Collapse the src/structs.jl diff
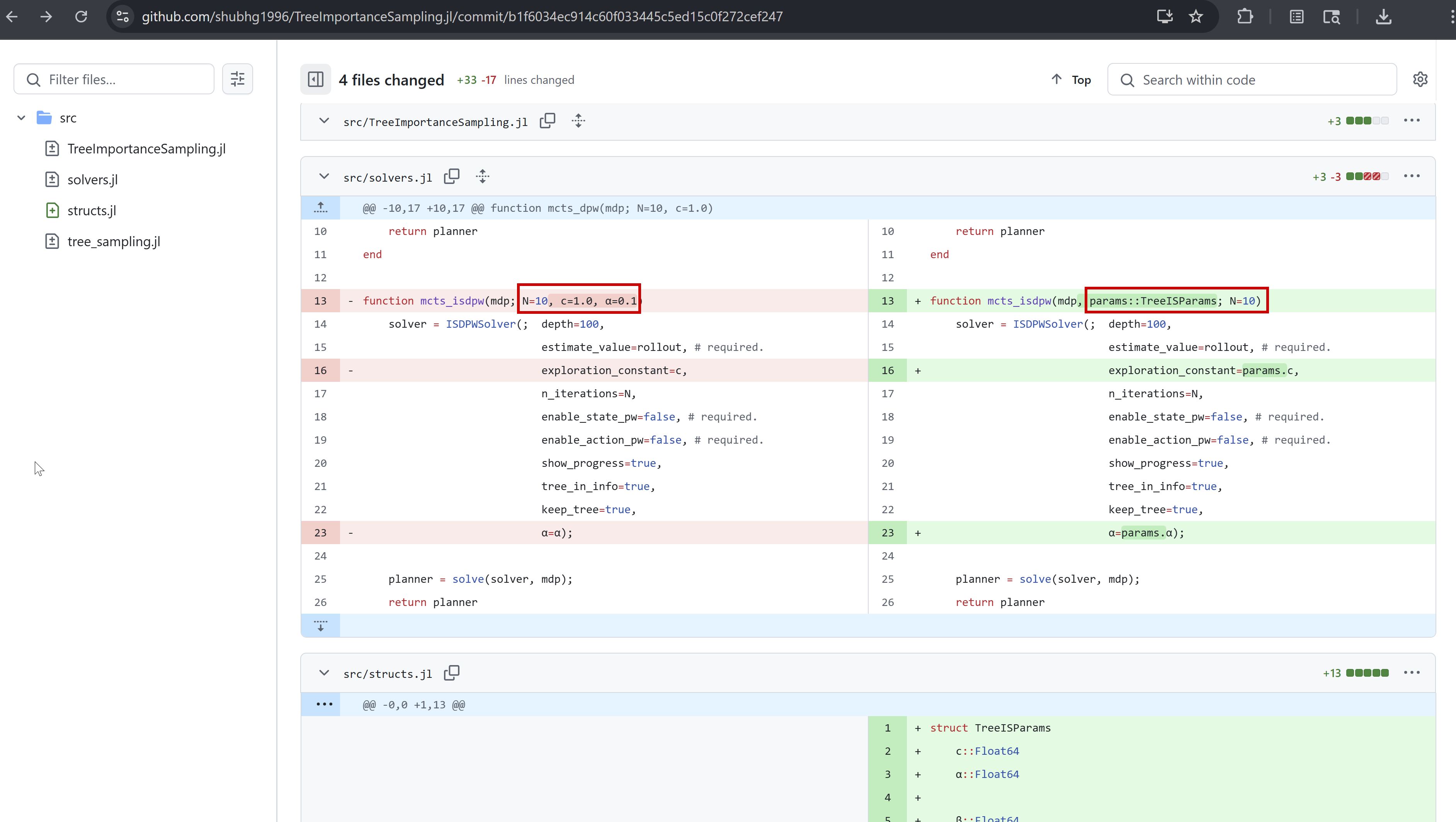The height and width of the screenshot is (822, 1456). click(324, 673)
